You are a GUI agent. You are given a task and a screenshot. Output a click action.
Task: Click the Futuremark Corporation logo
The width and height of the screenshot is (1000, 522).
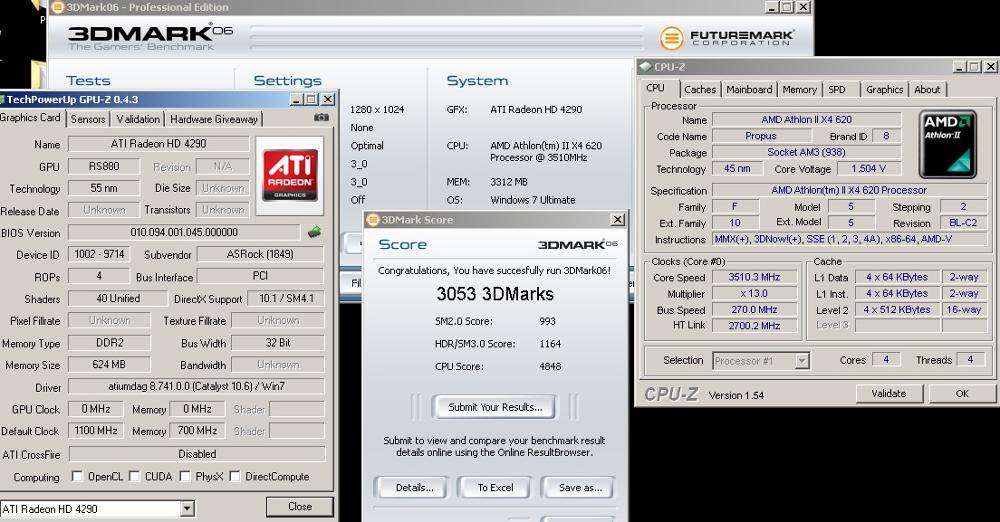726,38
